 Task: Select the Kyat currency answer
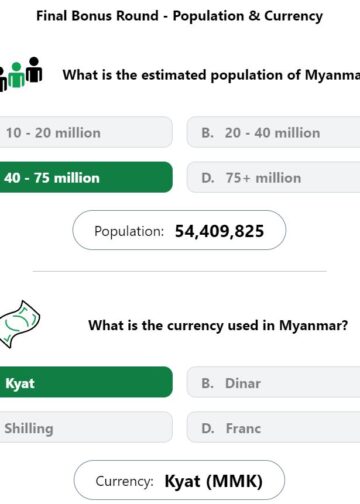click(86, 382)
